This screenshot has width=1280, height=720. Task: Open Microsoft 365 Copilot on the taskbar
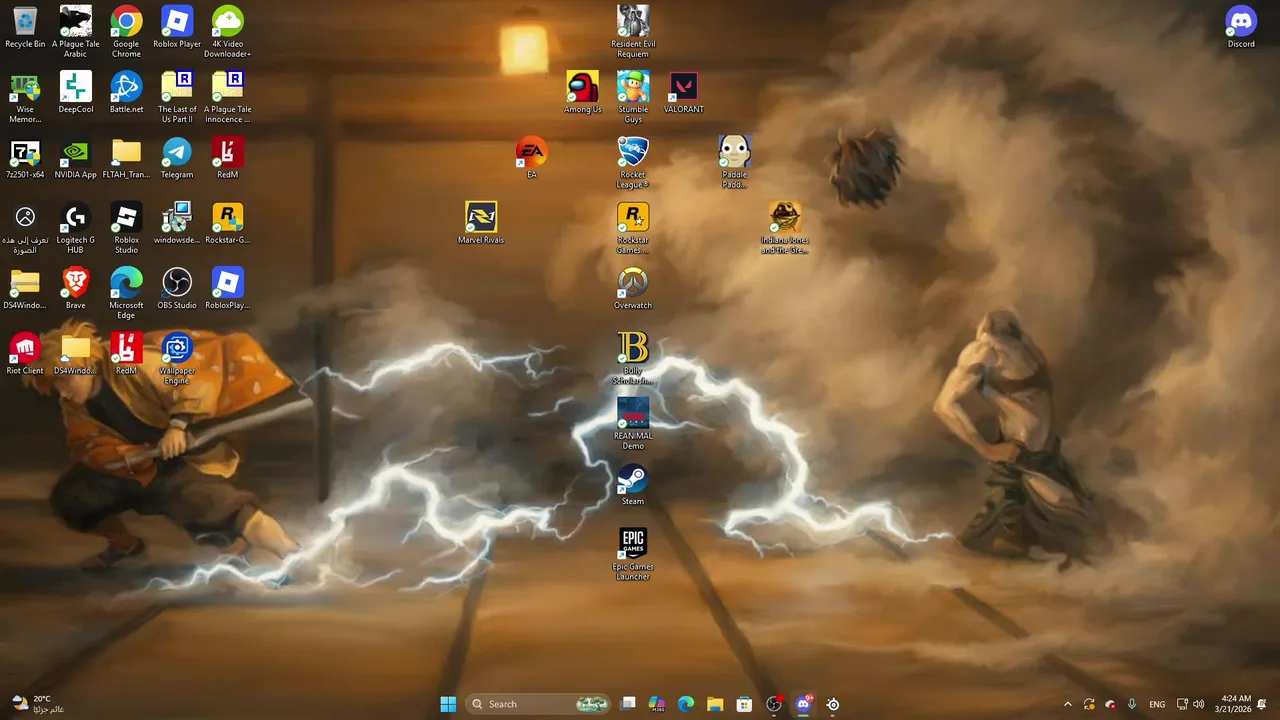[657, 704]
